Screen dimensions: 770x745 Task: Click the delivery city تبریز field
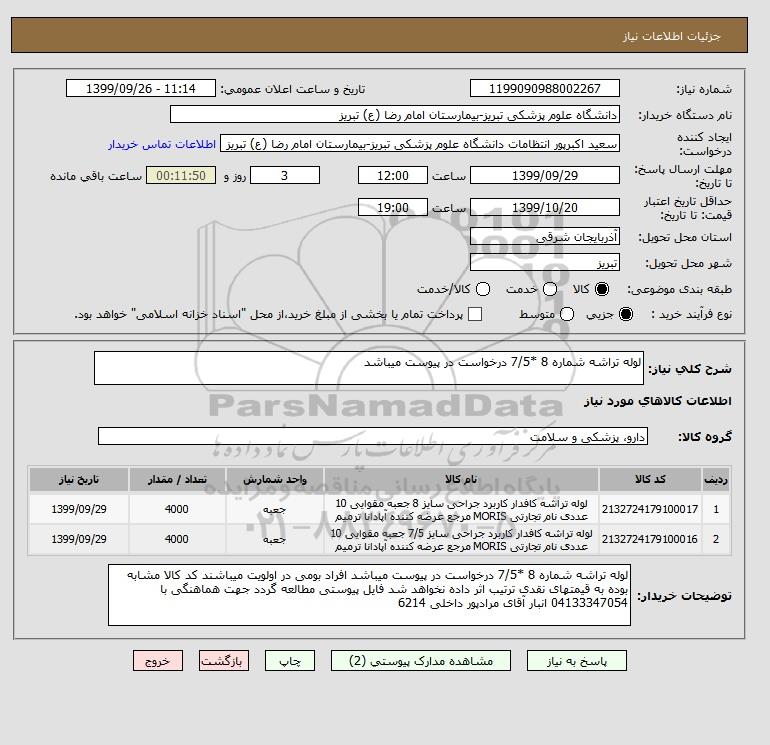pyautogui.click(x=545, y=263)
